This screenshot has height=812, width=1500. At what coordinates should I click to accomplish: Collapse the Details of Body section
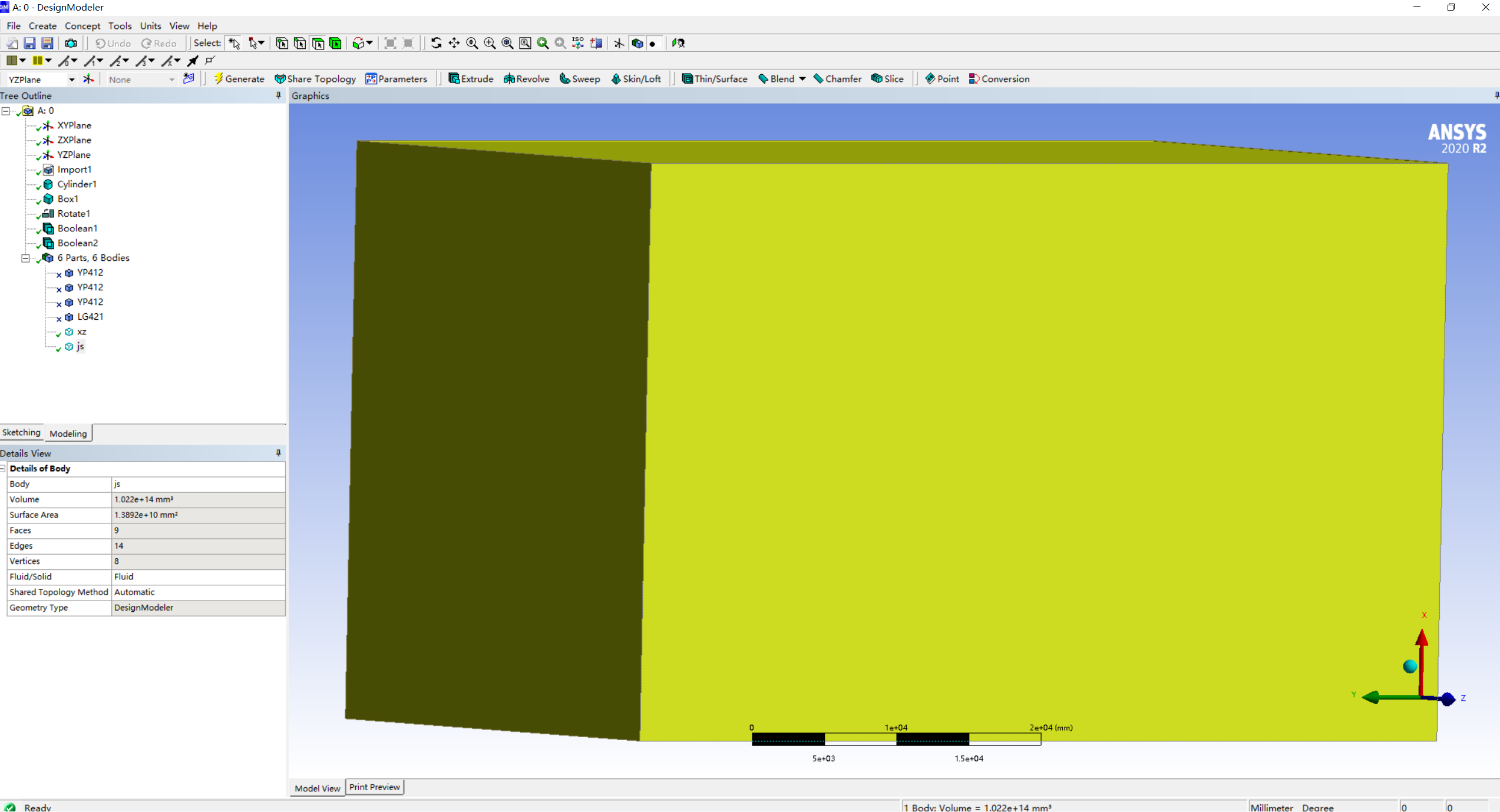[3, 469]
